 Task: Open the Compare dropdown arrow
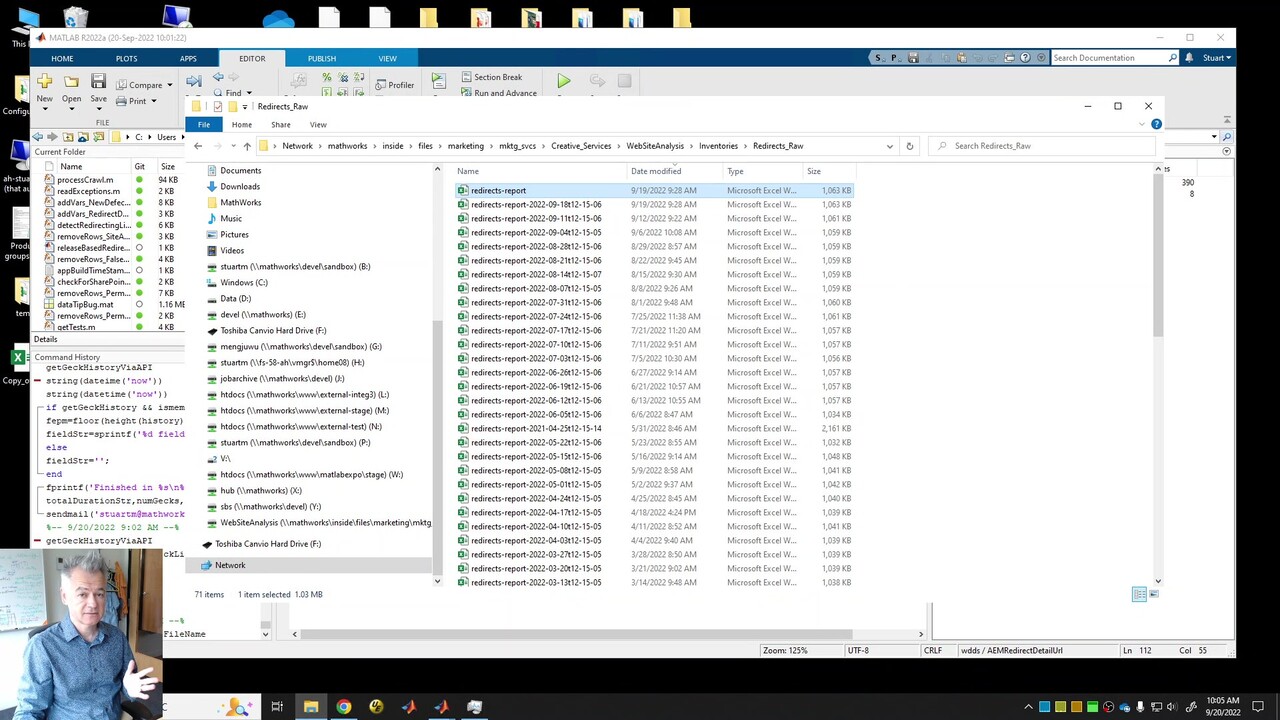[169, 85]
